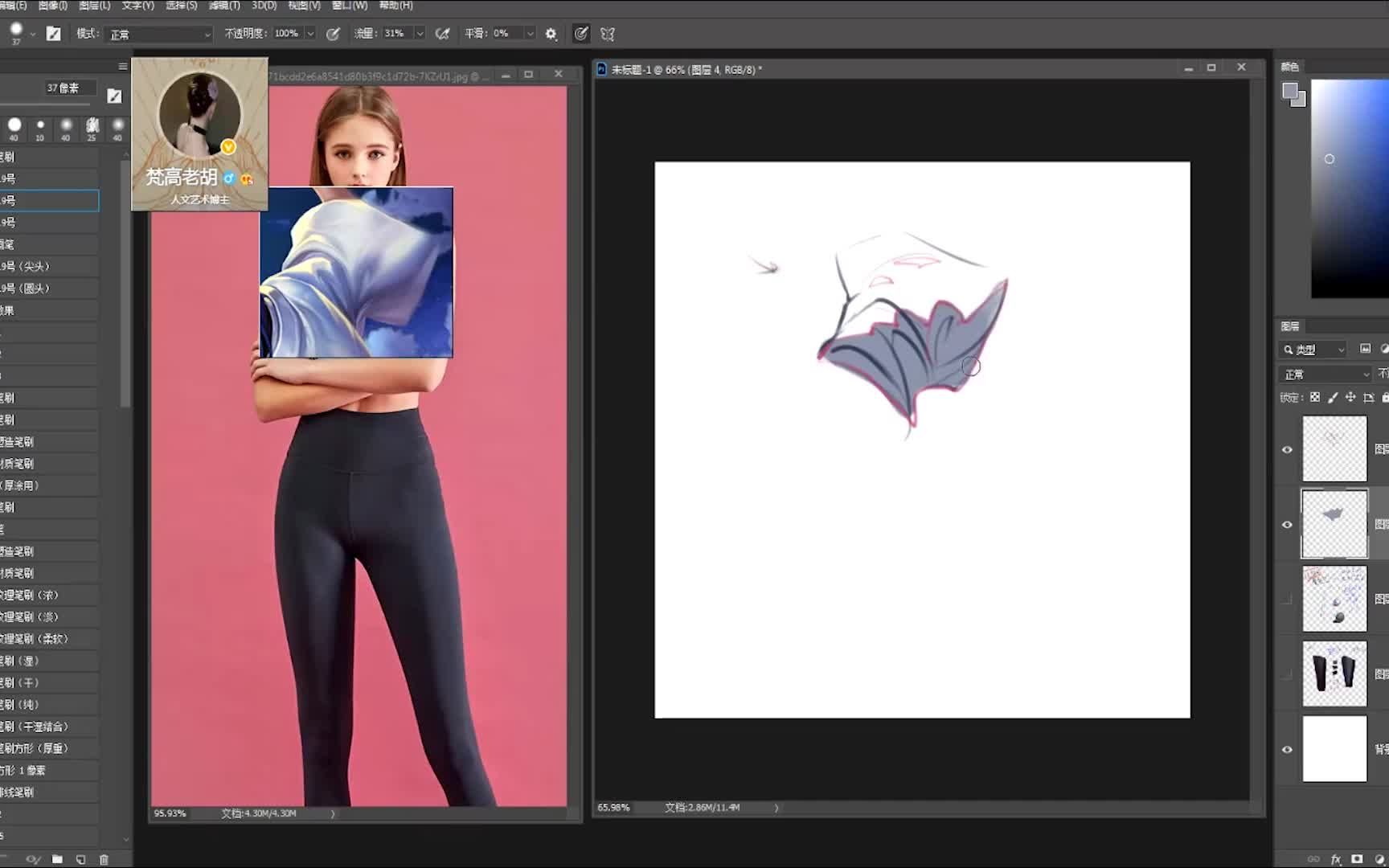The height and width of the screenshot is (868, 1389).
Task: Hide the top layer with eye icon
Action: click(x=1287, y=449)
